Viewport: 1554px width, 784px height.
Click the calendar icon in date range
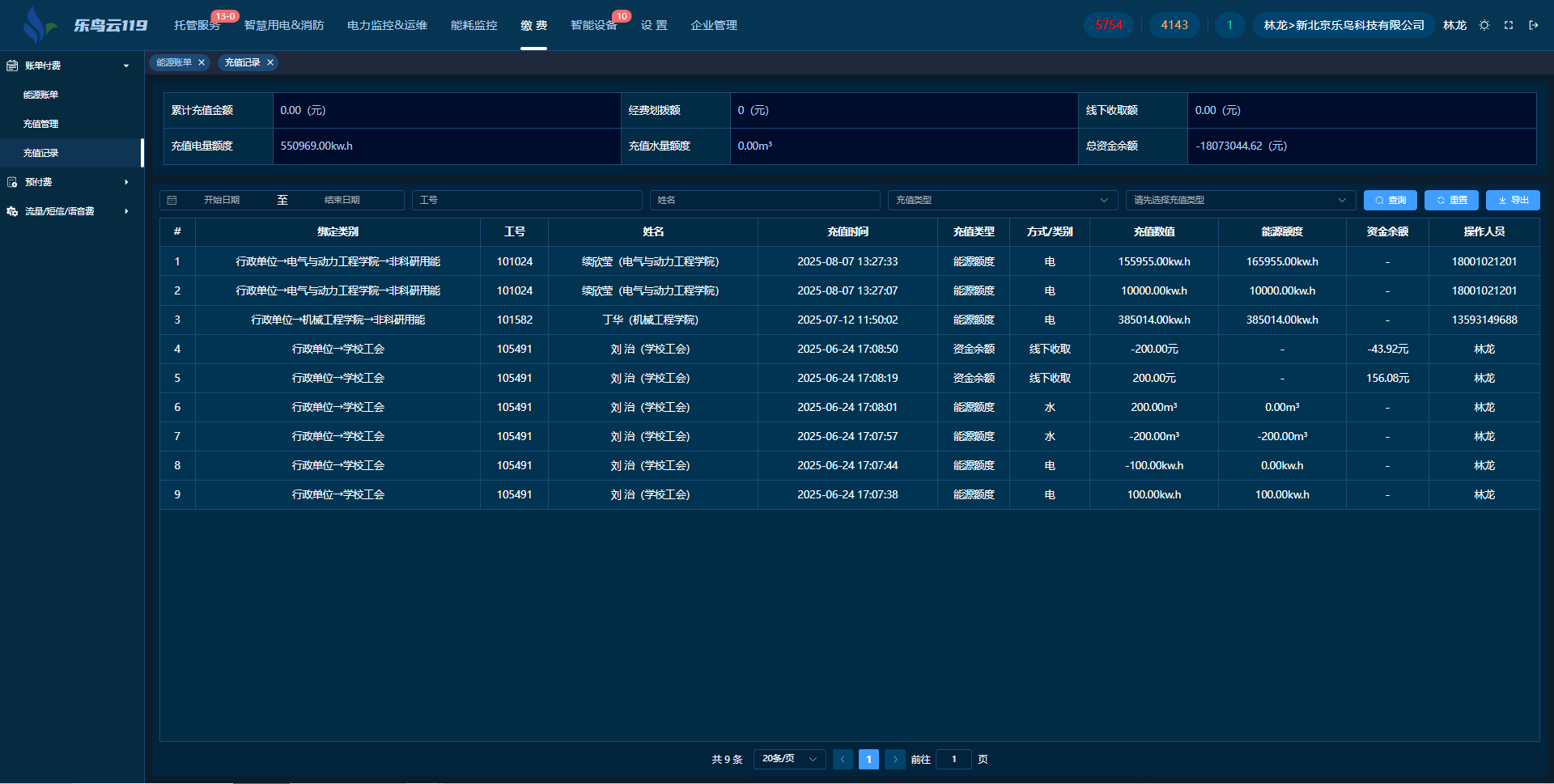[x=172, y=200]
